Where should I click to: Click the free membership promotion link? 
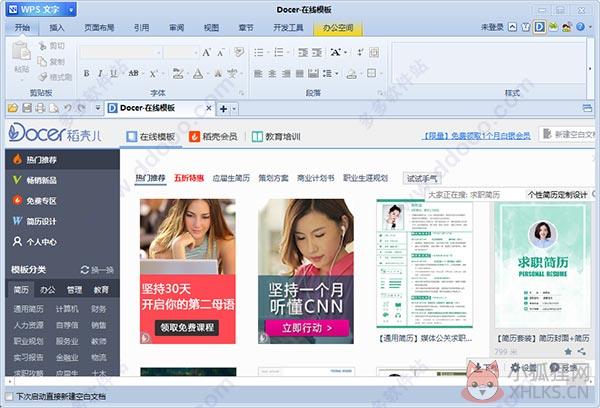pyautogui.click(x=476, y=135)
